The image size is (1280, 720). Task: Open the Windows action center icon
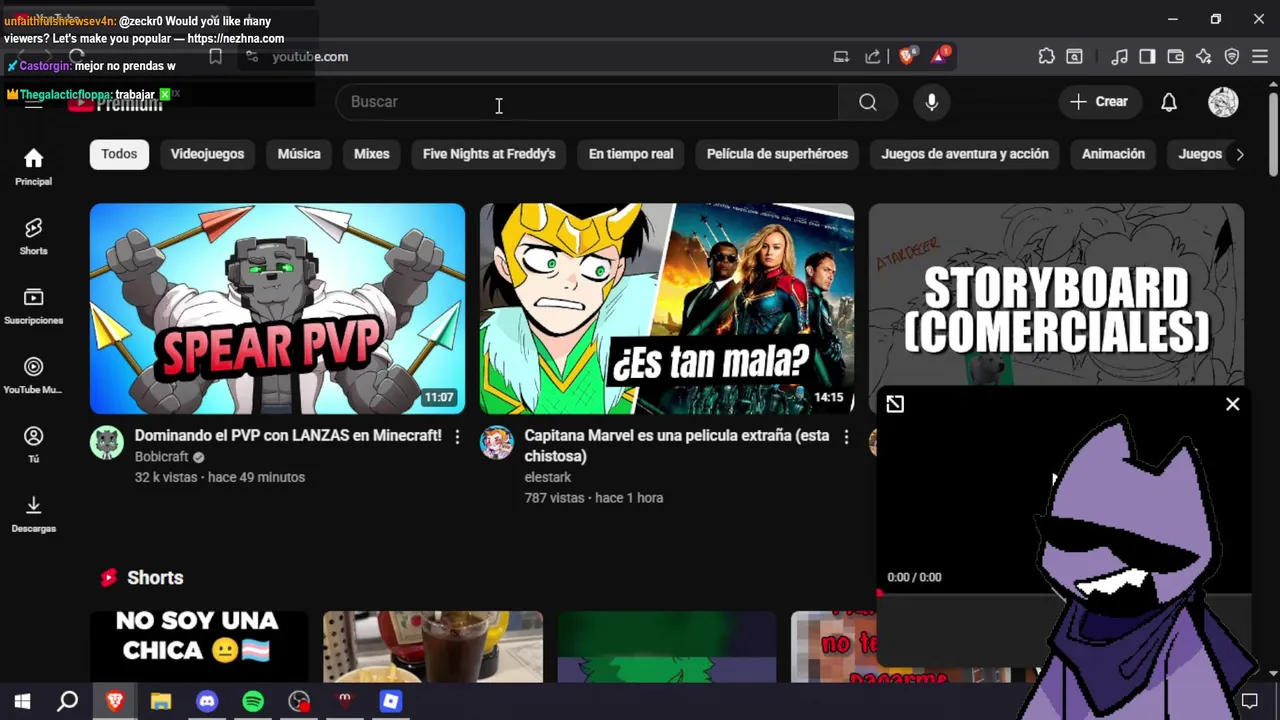click(x=1249, y=701)
